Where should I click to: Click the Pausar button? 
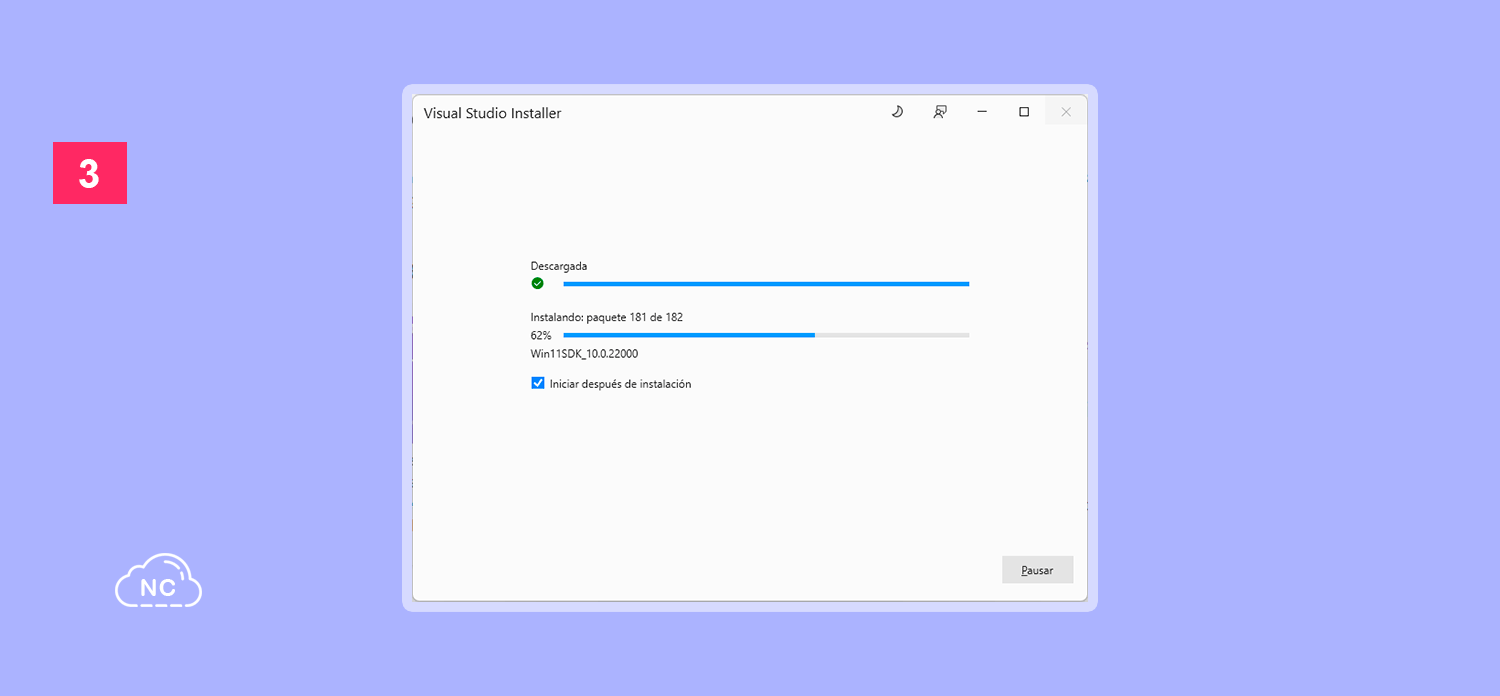(1037, 570)
